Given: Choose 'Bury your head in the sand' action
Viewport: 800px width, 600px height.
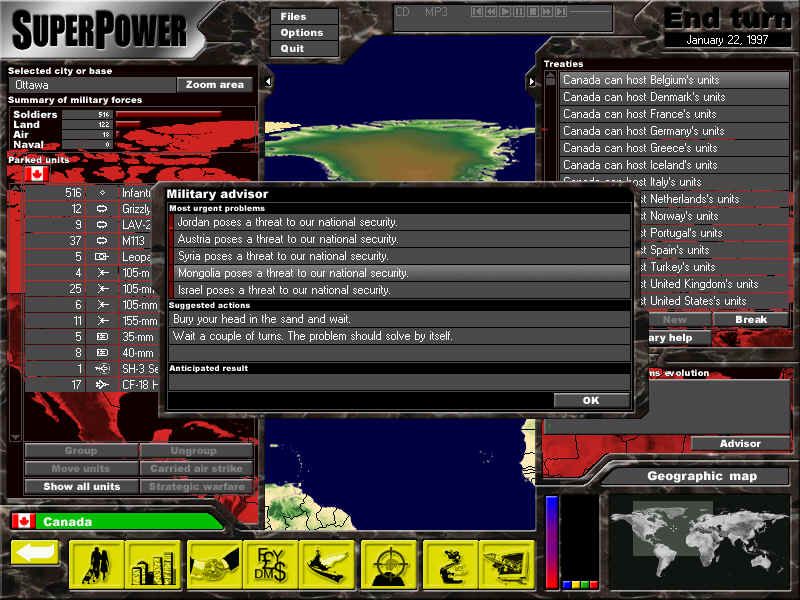Looking at the screenshot, I should [399, 319].
